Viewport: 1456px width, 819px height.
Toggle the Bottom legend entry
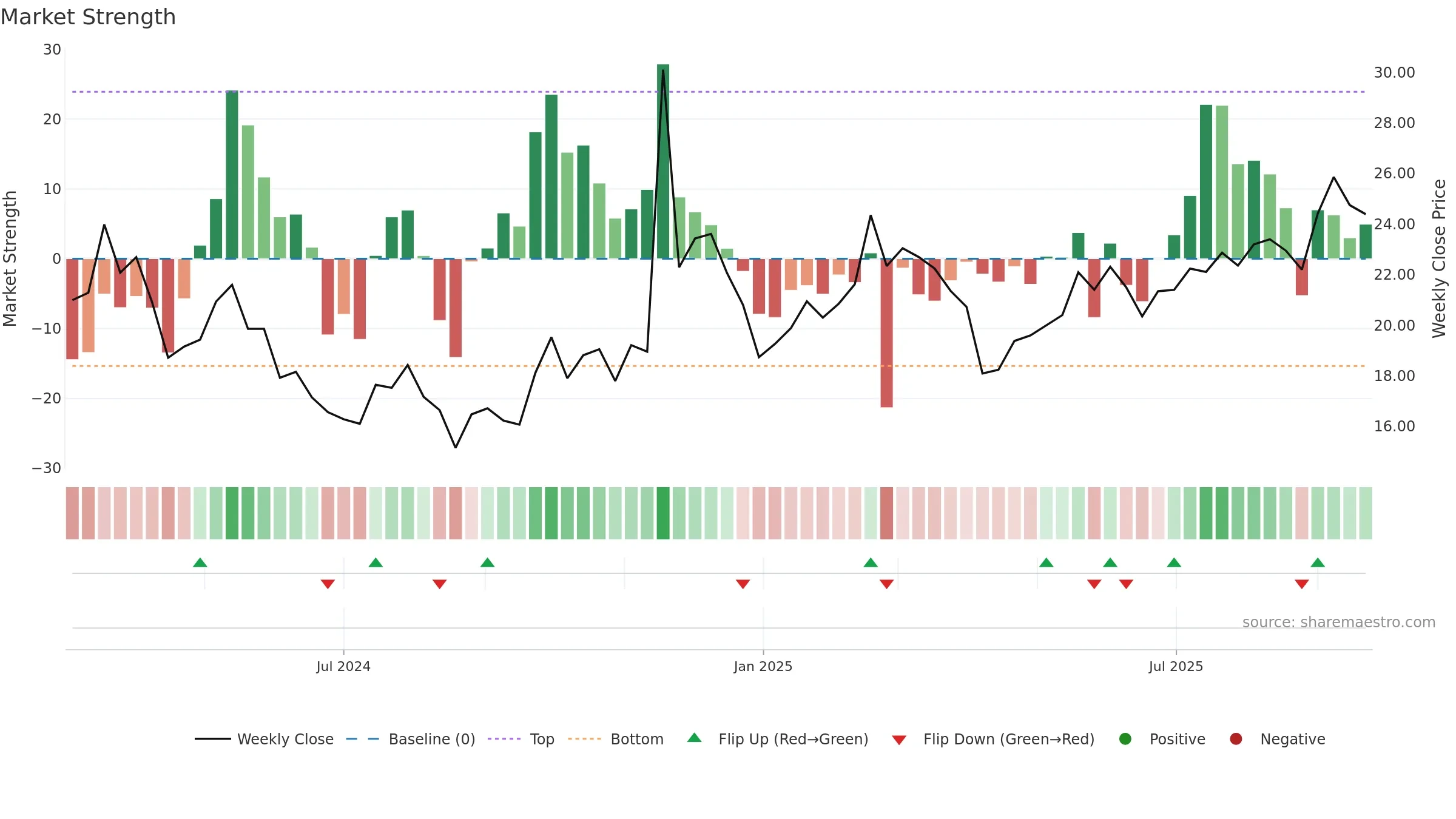pyautogui.click(x=616, y=739)
